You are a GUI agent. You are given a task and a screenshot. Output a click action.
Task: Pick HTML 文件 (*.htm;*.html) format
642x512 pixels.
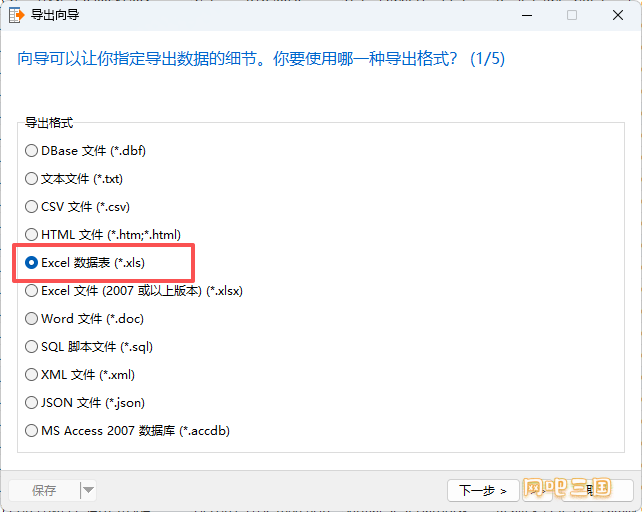click(103, 235)
